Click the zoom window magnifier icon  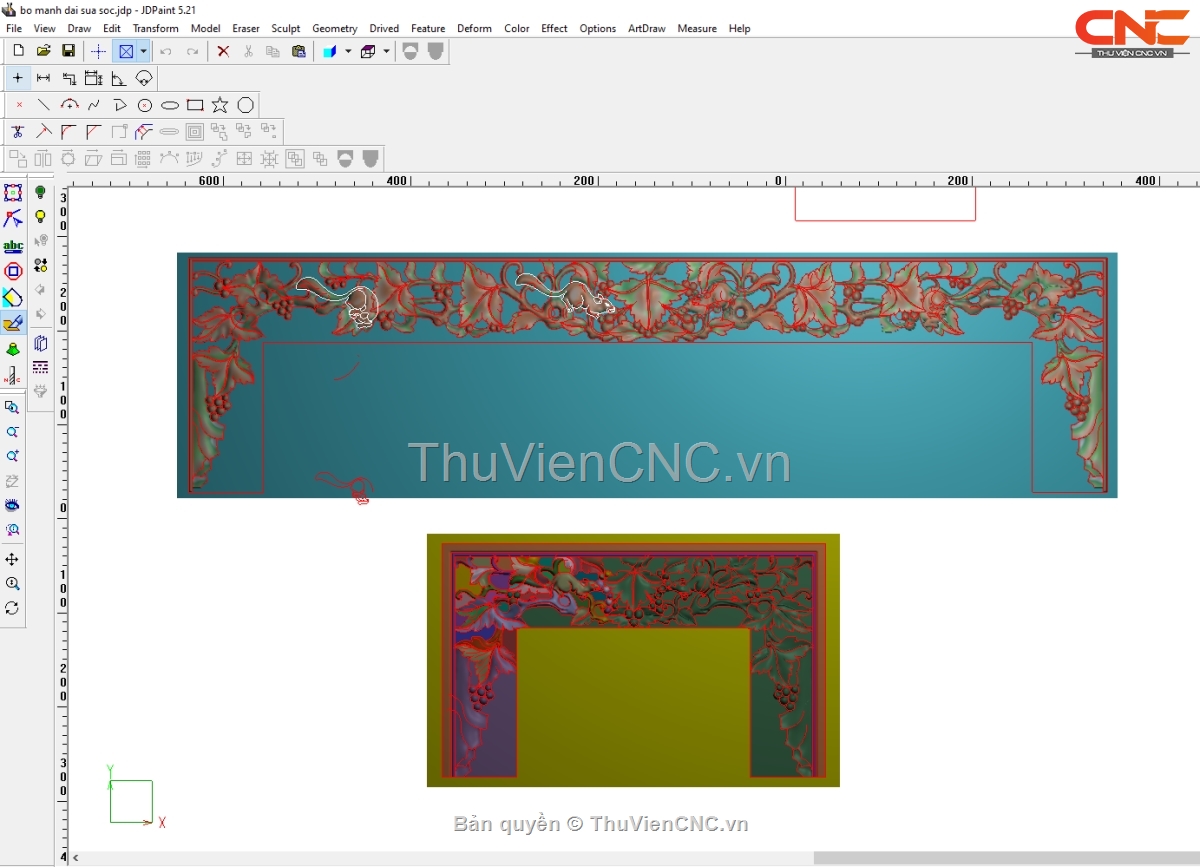click(x=12, y=407)
